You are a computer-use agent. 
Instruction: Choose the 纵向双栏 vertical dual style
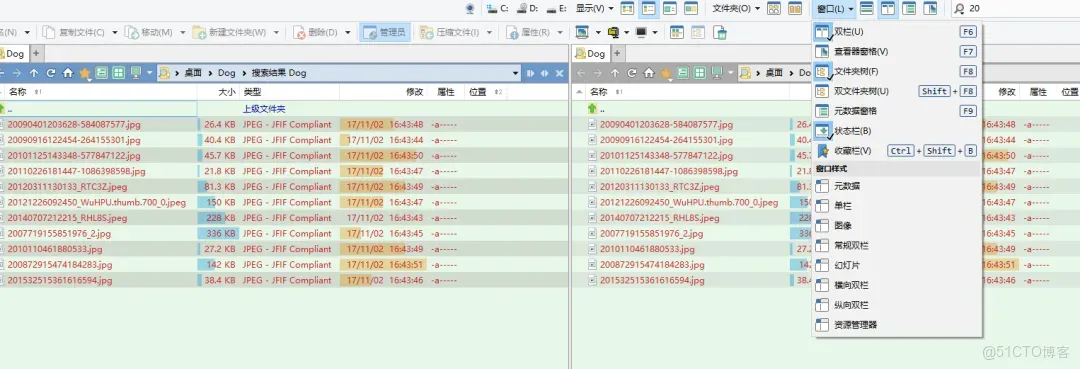(x=896, y=305)
